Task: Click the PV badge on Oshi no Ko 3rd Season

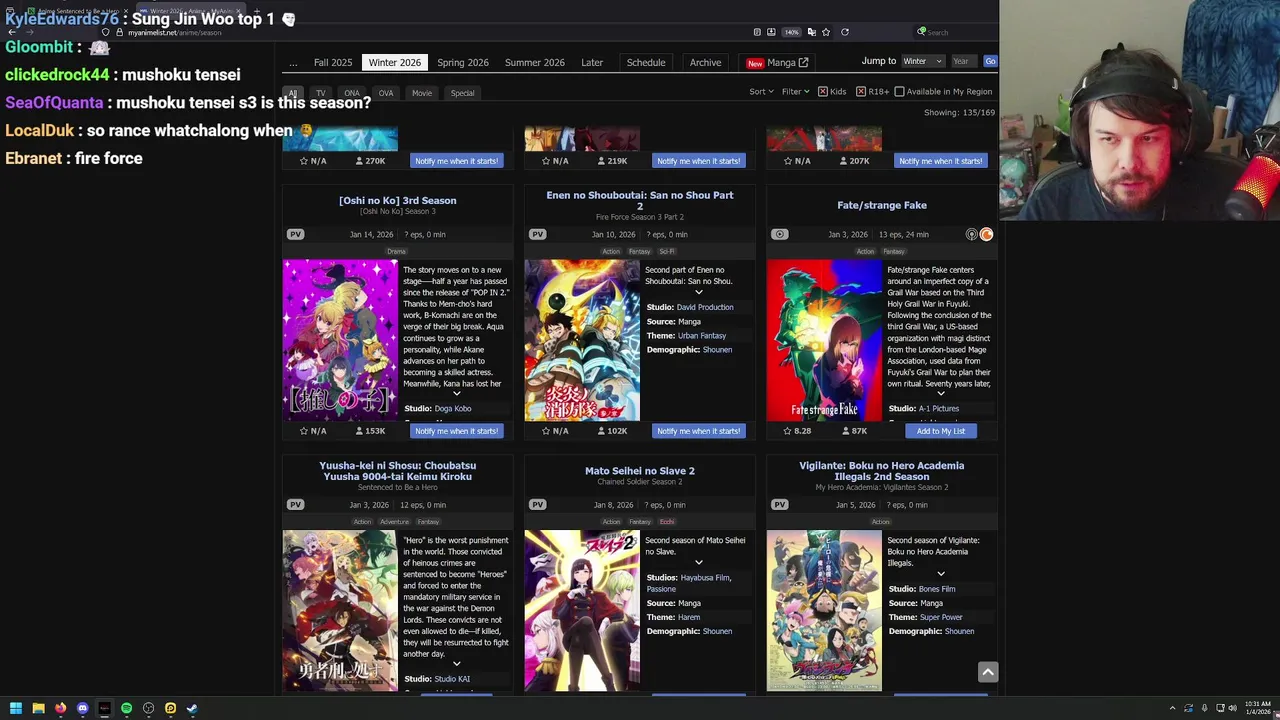Action: tap(295, 234)
